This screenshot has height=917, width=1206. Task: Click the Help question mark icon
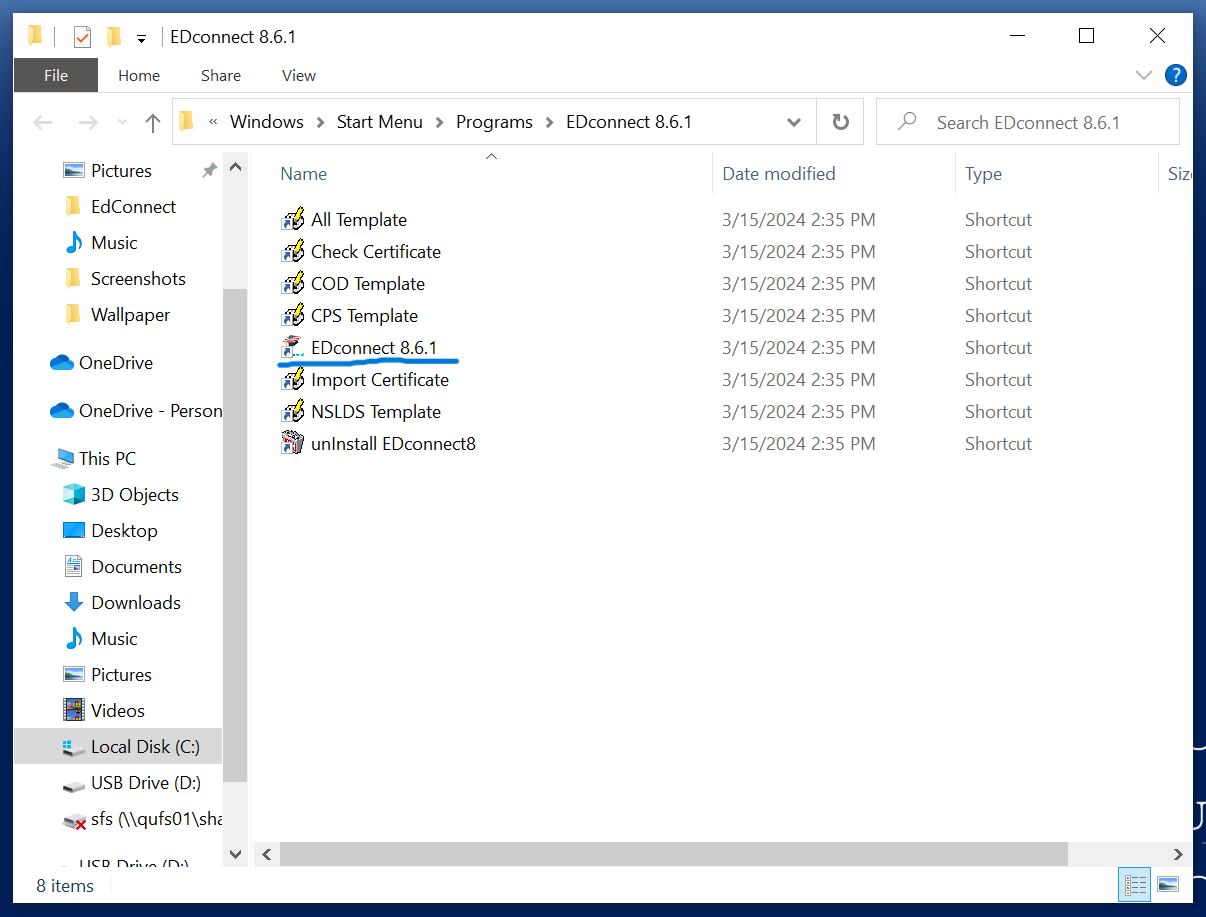(x=1176, y=75)
